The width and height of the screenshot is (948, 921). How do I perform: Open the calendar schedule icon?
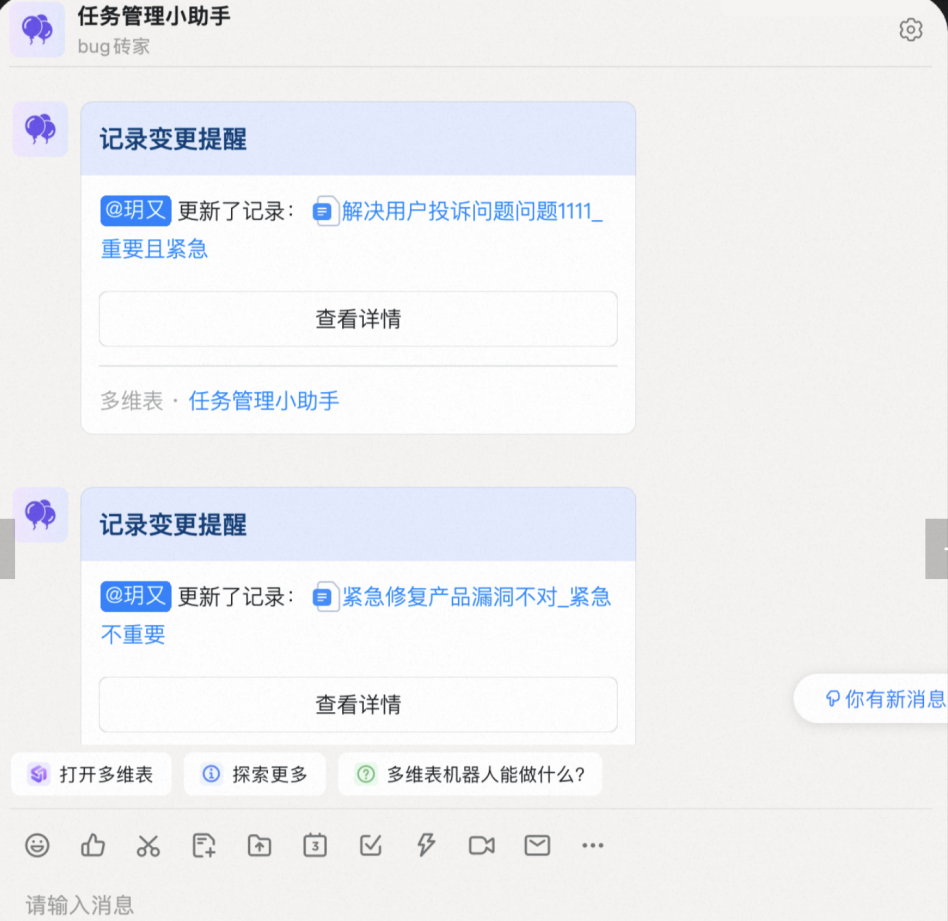(315, 845)
